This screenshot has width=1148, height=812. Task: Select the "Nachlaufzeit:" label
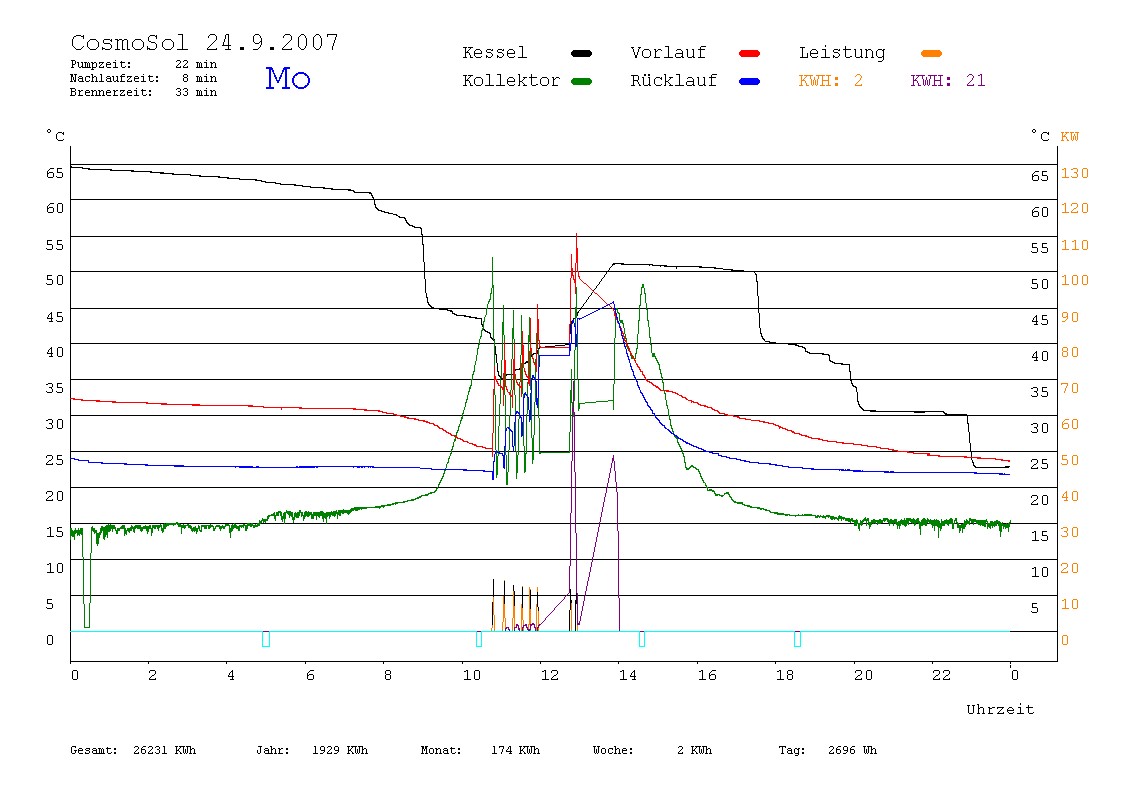point(115,78)
